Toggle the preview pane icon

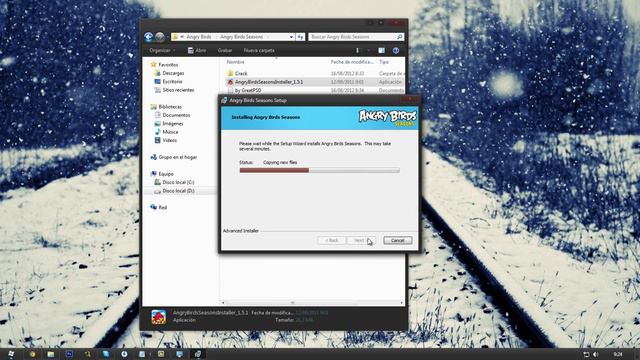pyautogui.click(x=381, y=51)
